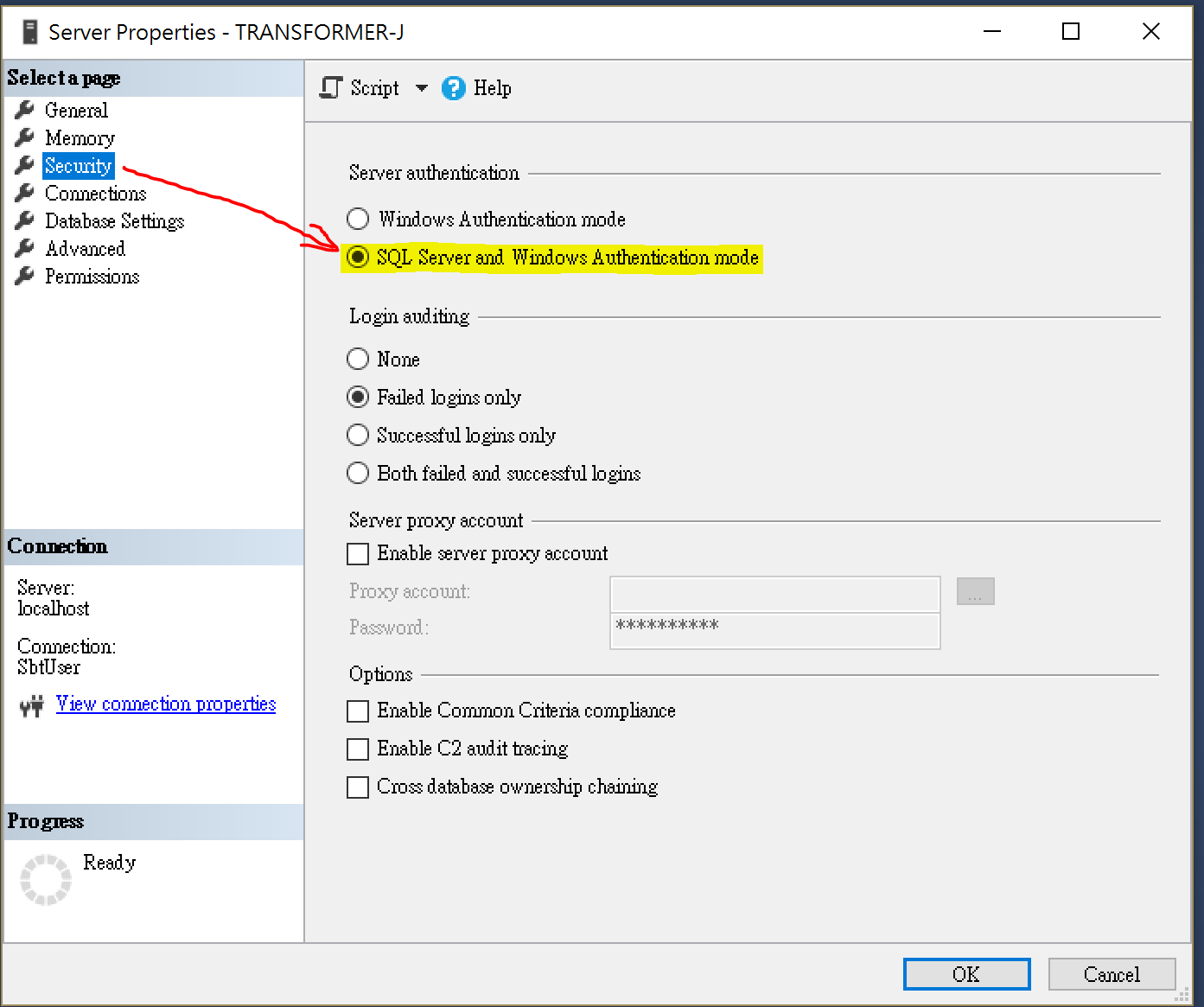Click the Ready progress spinner
Viewport: 1204px width, 1007px height.
pyautogui.click(x=46, y=879)
